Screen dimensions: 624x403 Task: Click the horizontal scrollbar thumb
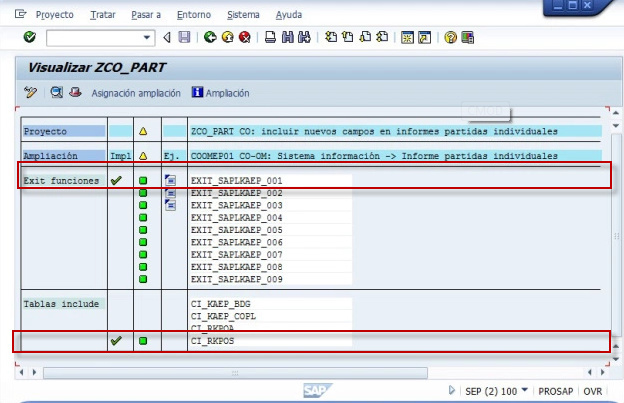click(235, 373)
